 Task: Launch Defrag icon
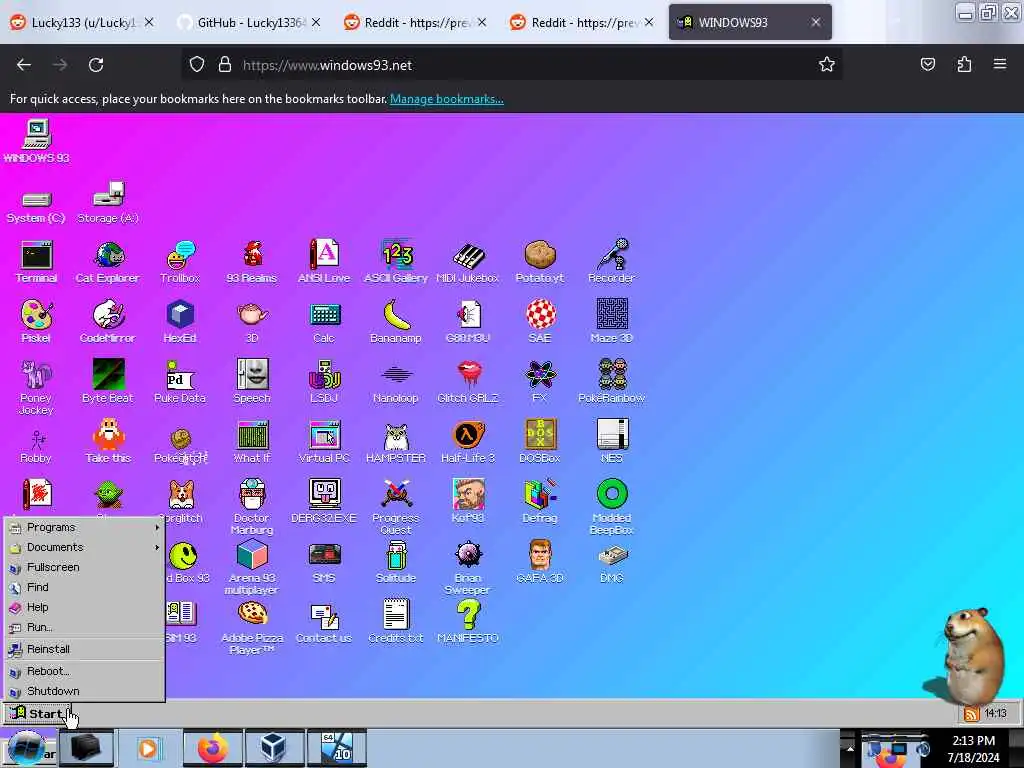539,502
